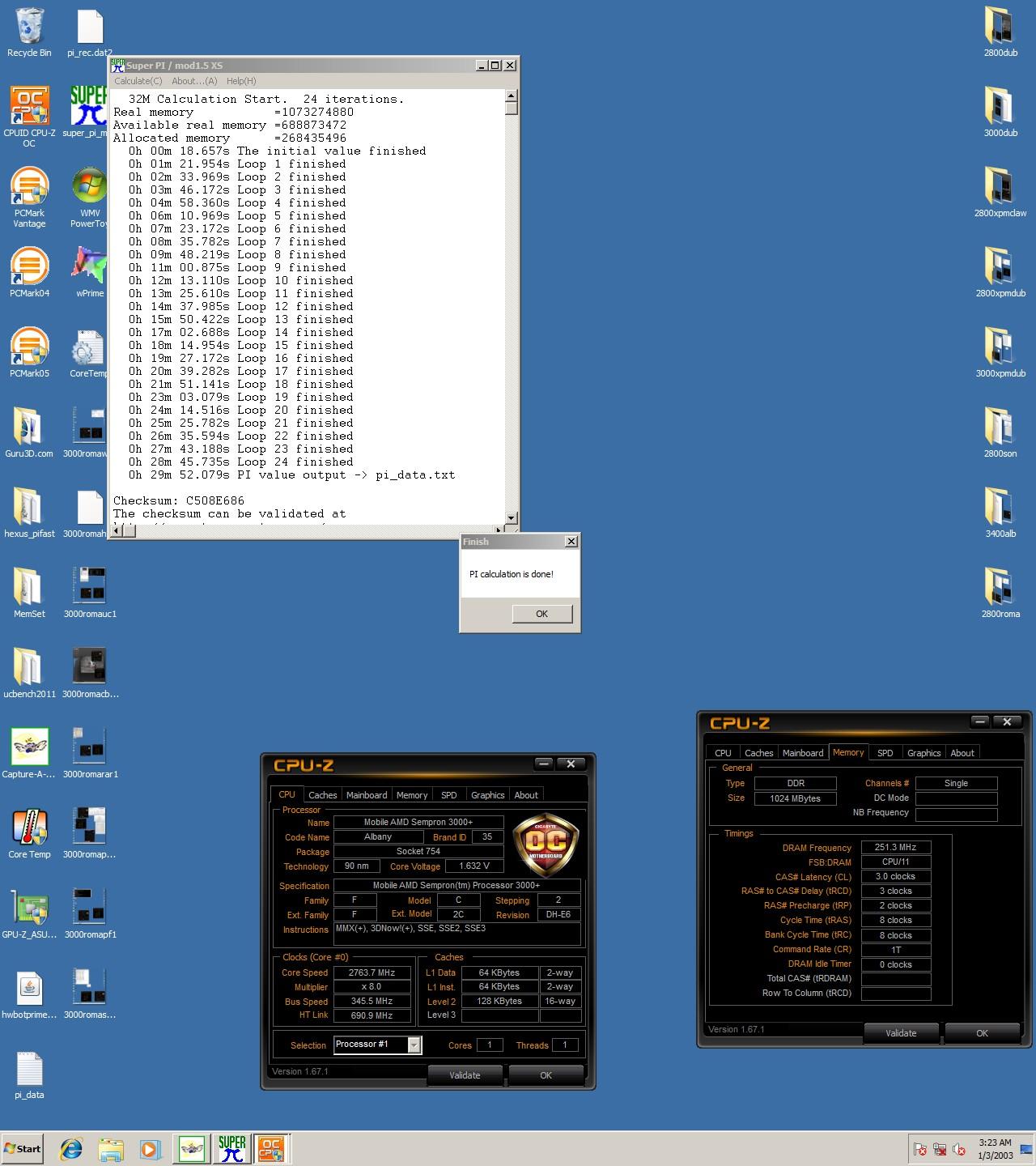Click Super PI scrollbar down arrow
Screen dimensions: 1036x1166
tap(511, 517)
